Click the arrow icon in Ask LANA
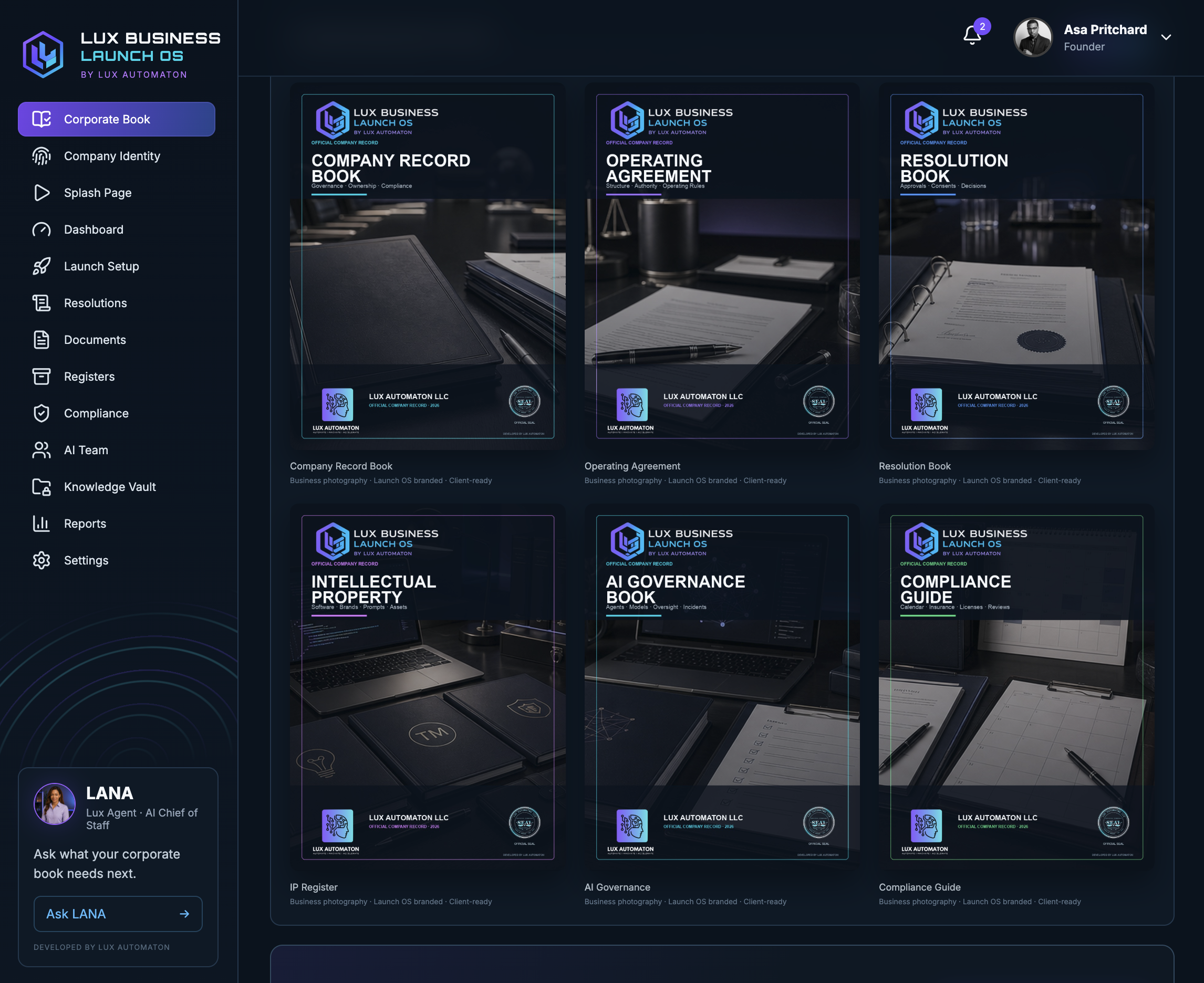 (184, 914)
